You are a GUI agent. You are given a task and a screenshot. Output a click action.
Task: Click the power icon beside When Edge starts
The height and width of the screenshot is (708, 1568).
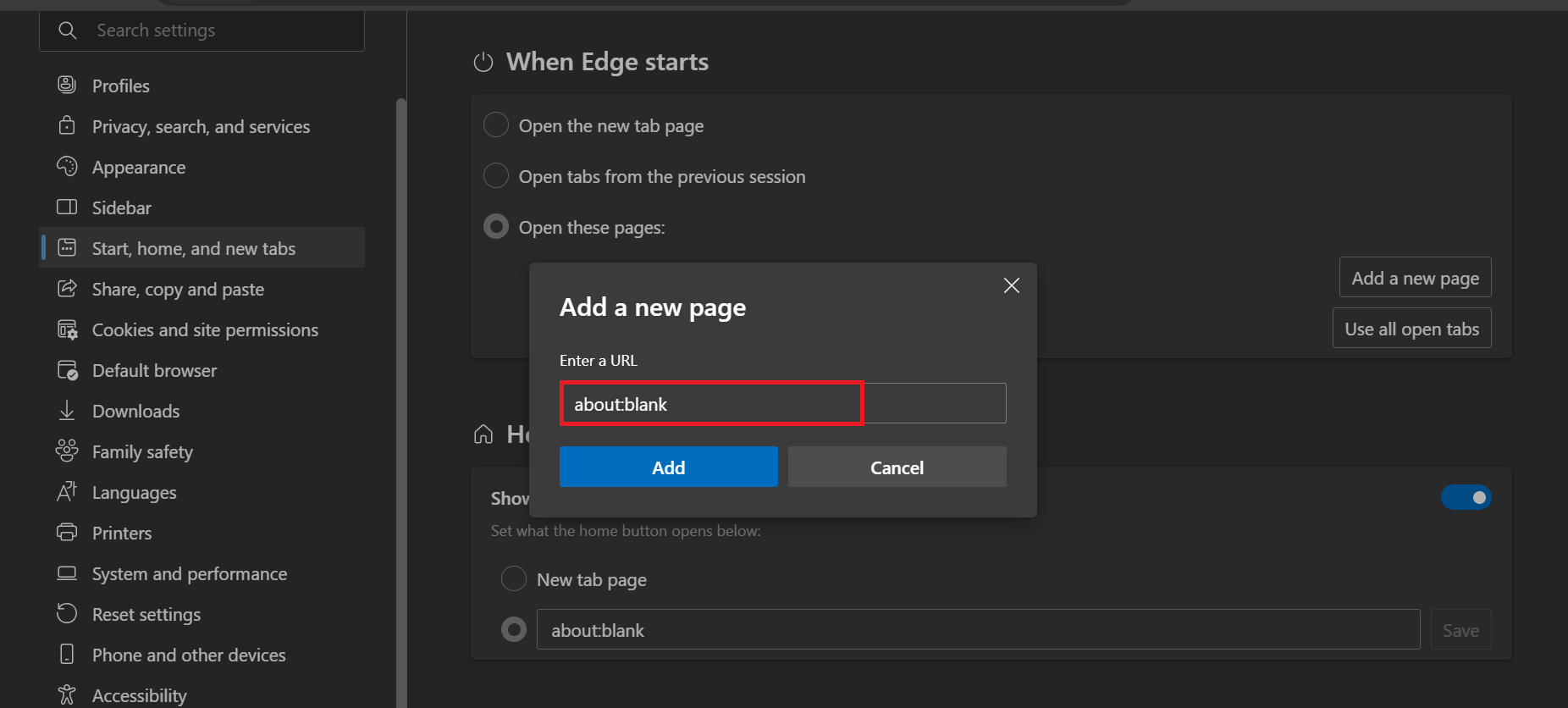(483, 62)
